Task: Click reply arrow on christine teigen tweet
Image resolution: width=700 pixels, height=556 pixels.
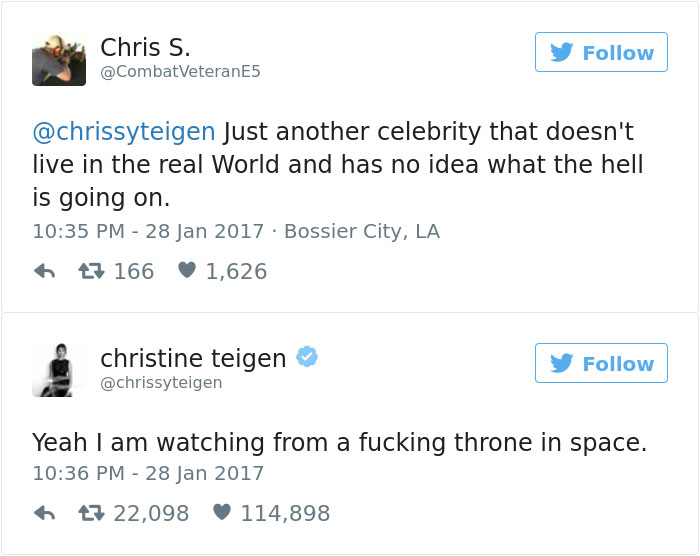Action: 44,513
